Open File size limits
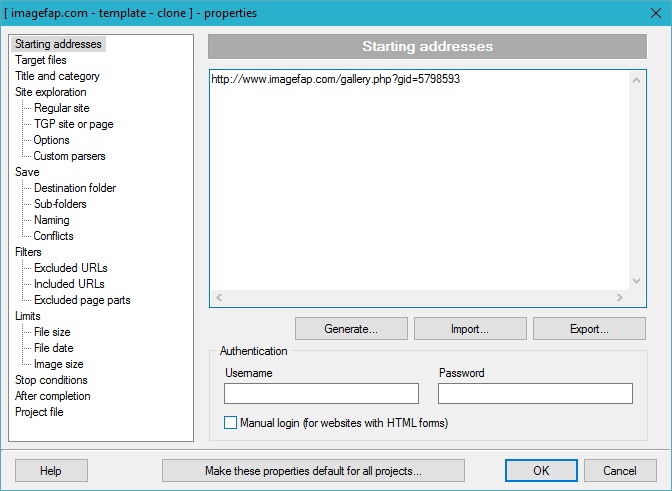Image resolution: width=672 pixels, height=491 pixels. pyautogui.click(x=52, y=332)
